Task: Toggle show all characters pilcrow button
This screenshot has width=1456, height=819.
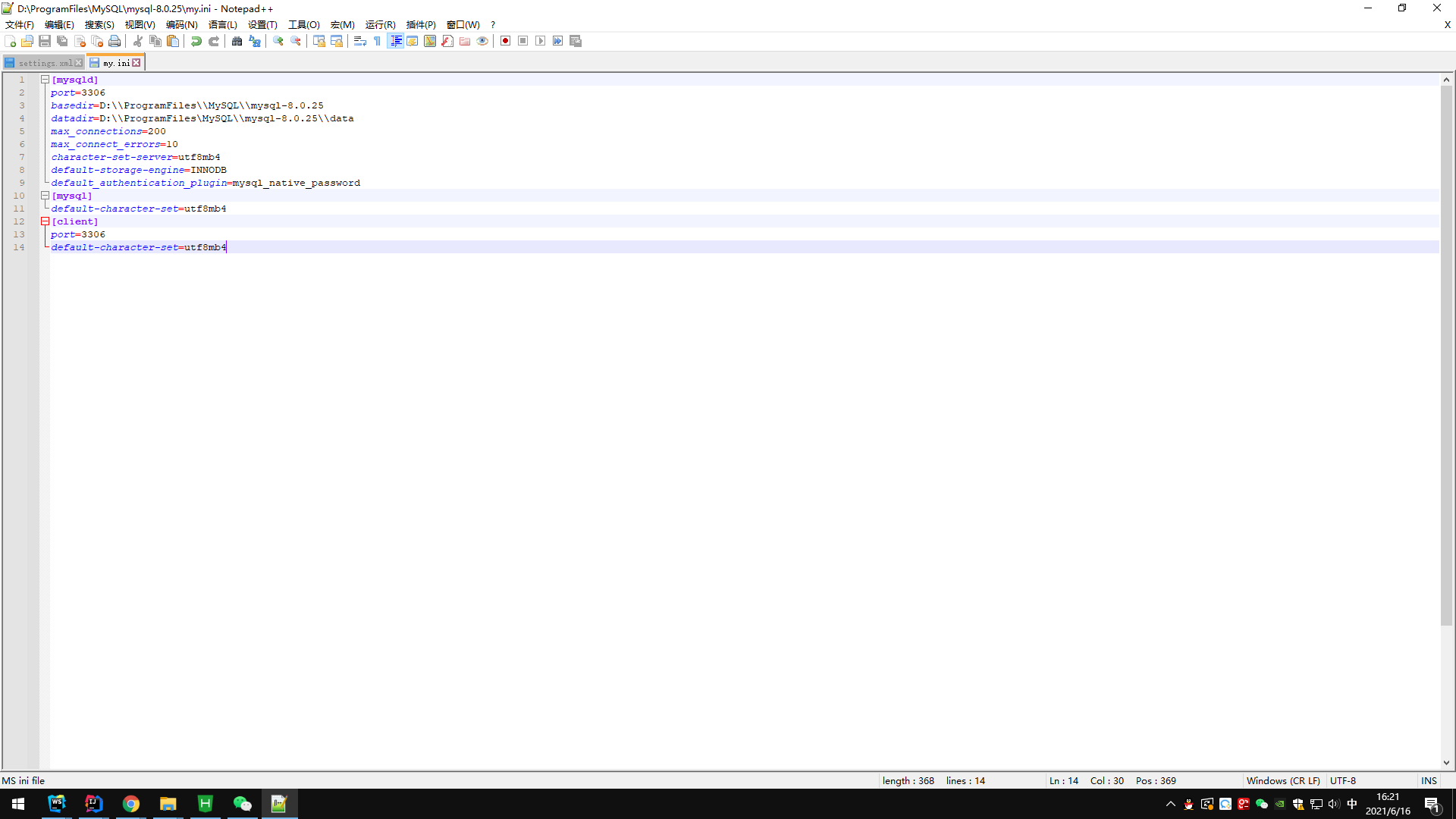Action: tap(378, 41)
